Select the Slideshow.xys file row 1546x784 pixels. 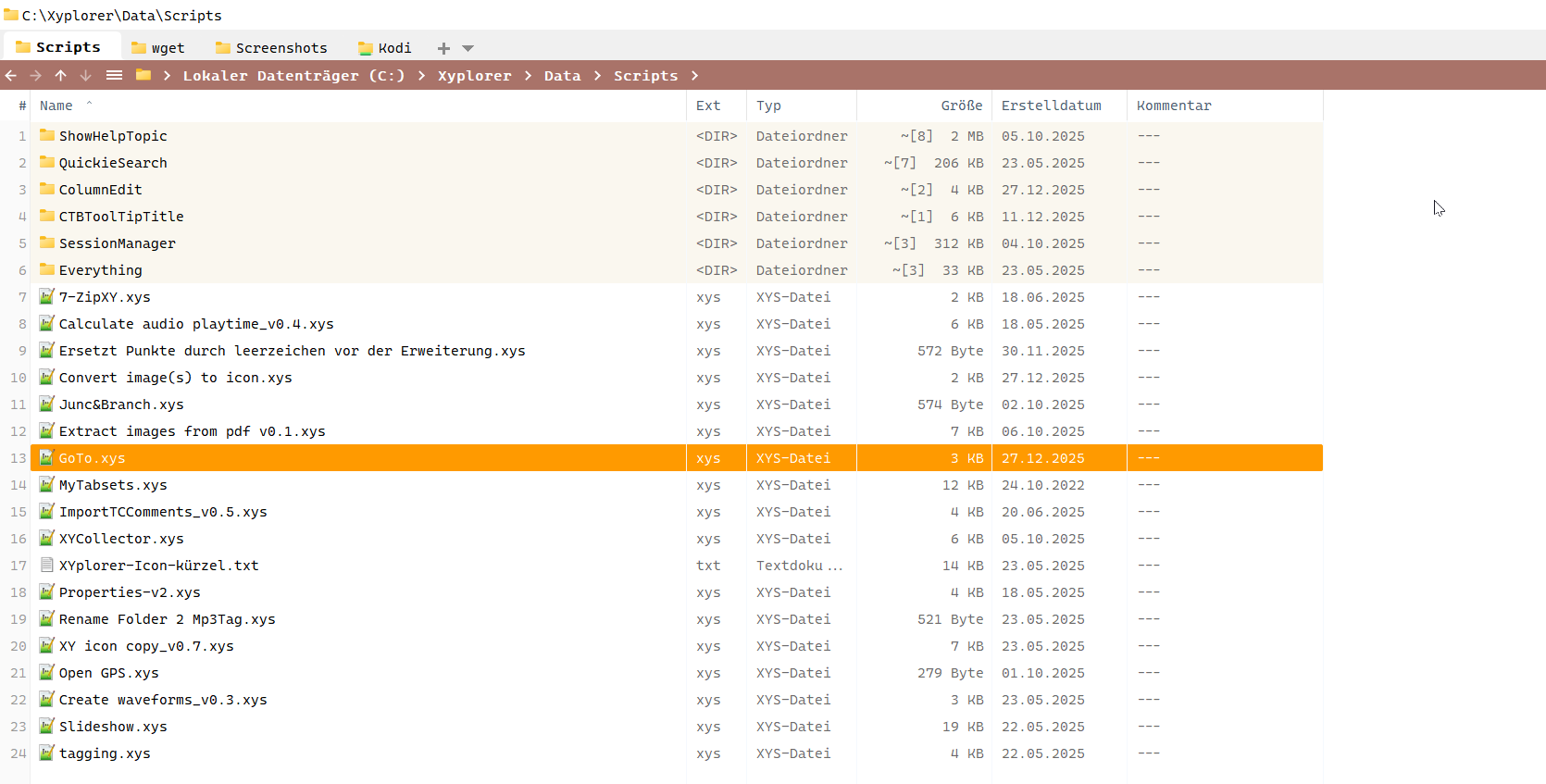pyautogui.click(x=113, y=727)
